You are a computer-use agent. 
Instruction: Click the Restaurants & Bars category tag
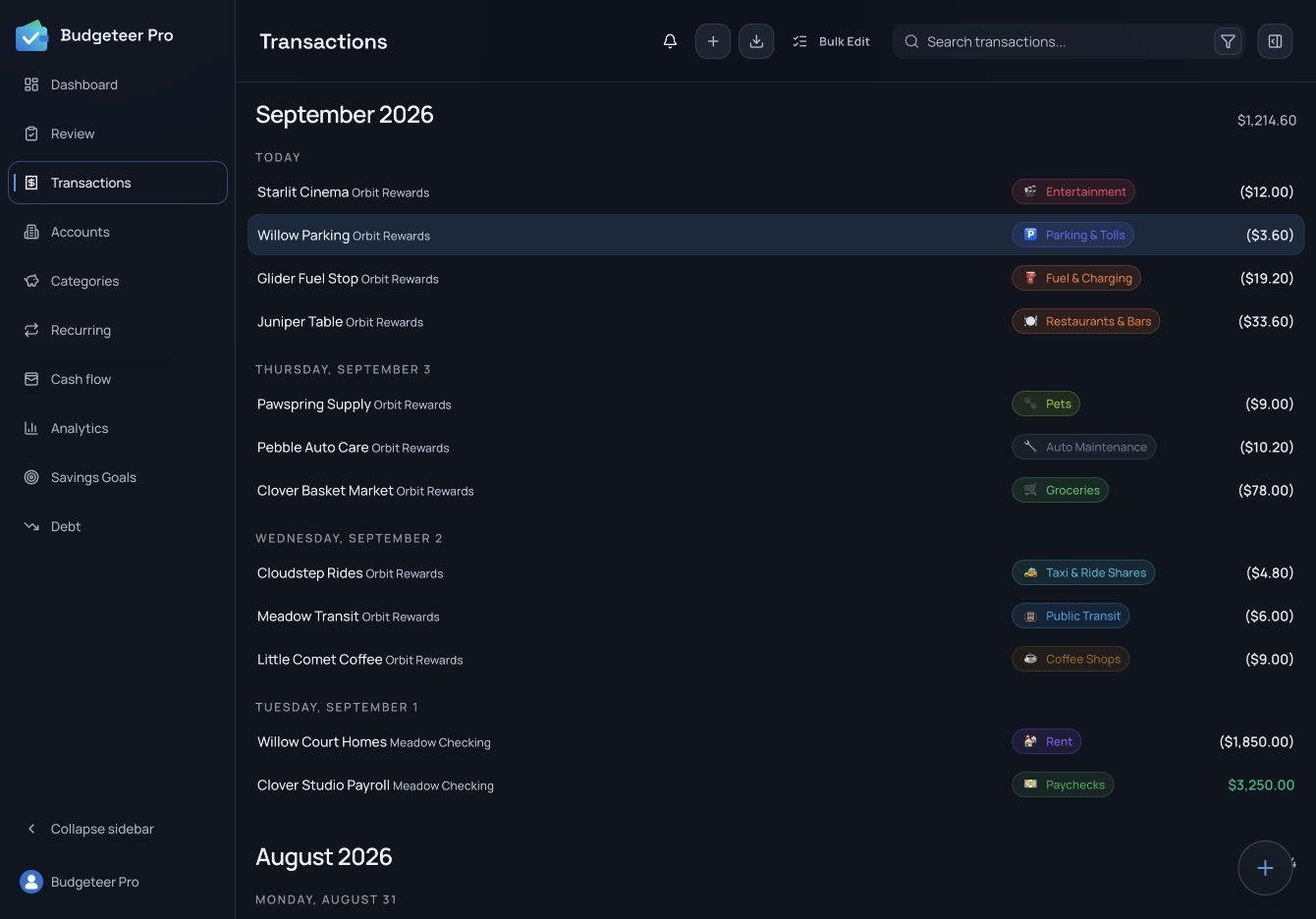coord(1086,321)
